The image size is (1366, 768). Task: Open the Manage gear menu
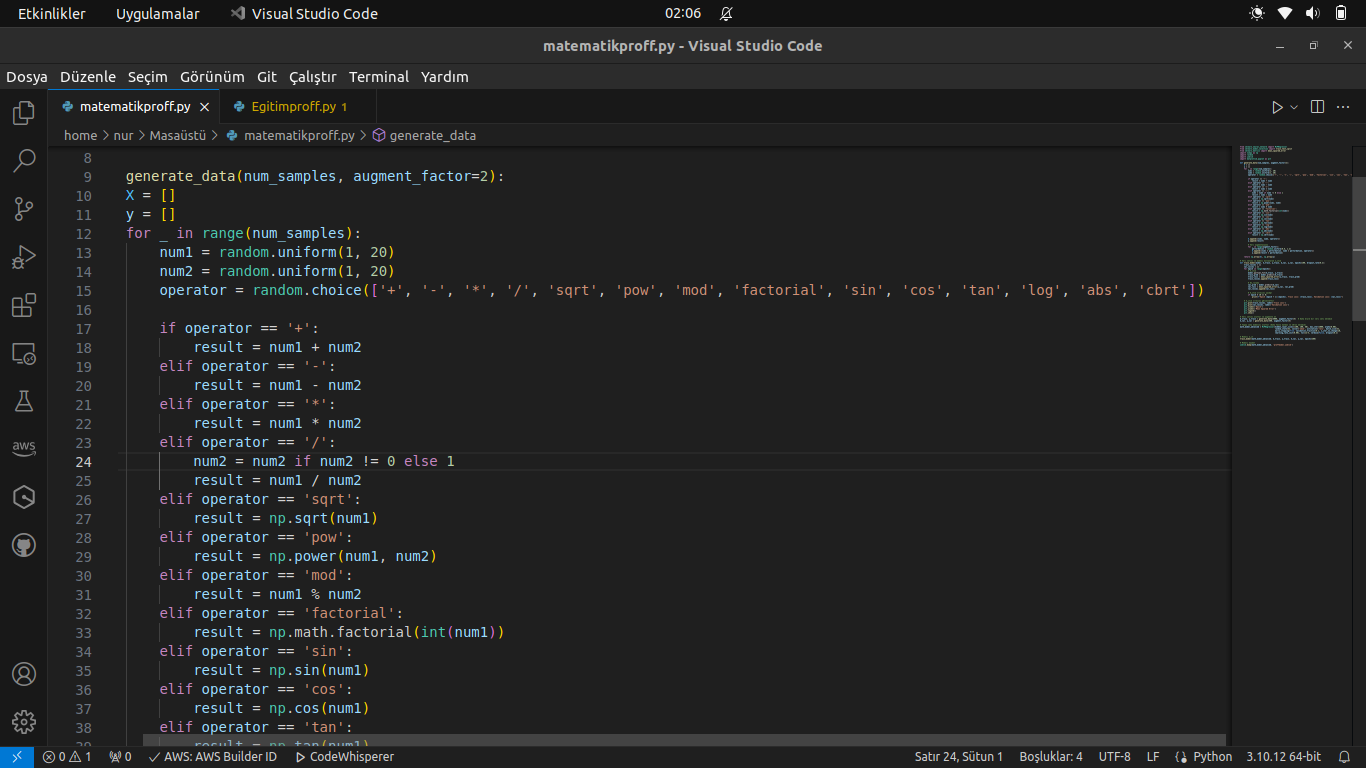[x=24, y=722]
